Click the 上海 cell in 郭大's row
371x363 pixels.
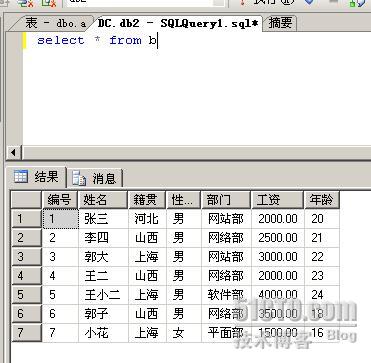coord(147,257)
